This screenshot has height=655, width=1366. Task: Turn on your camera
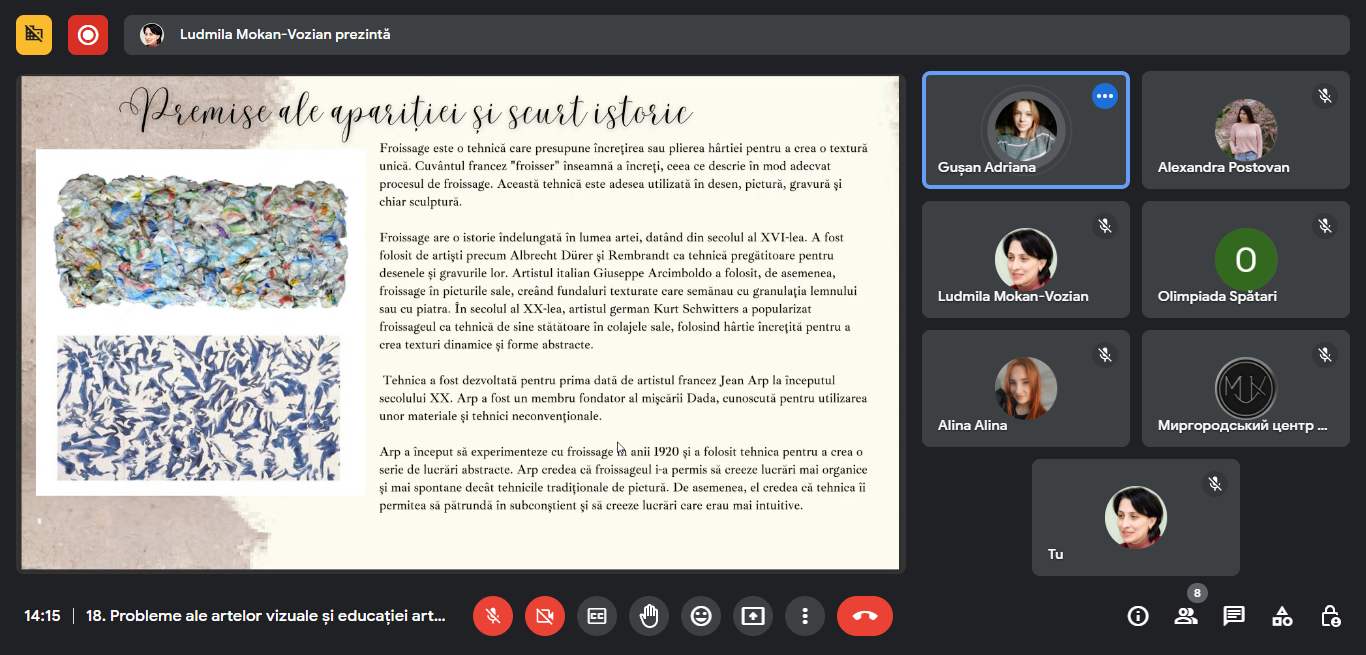[545, 616]
